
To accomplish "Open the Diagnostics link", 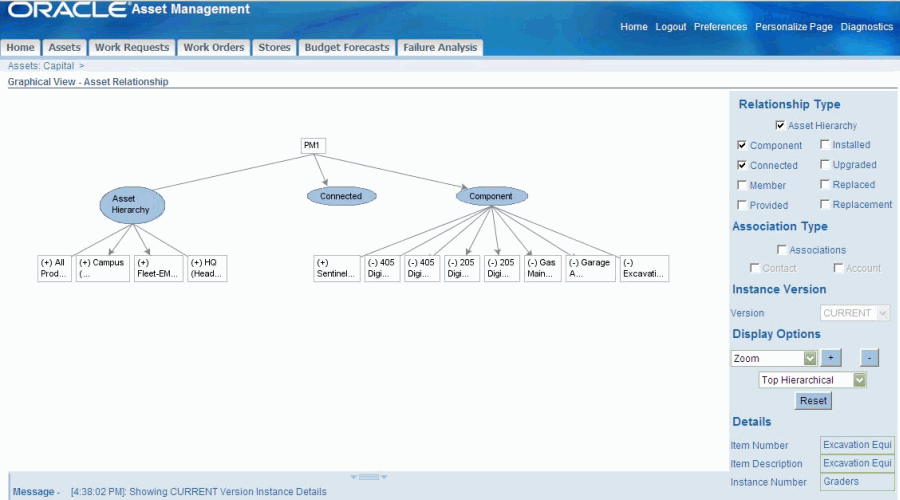I will [867, 26].
